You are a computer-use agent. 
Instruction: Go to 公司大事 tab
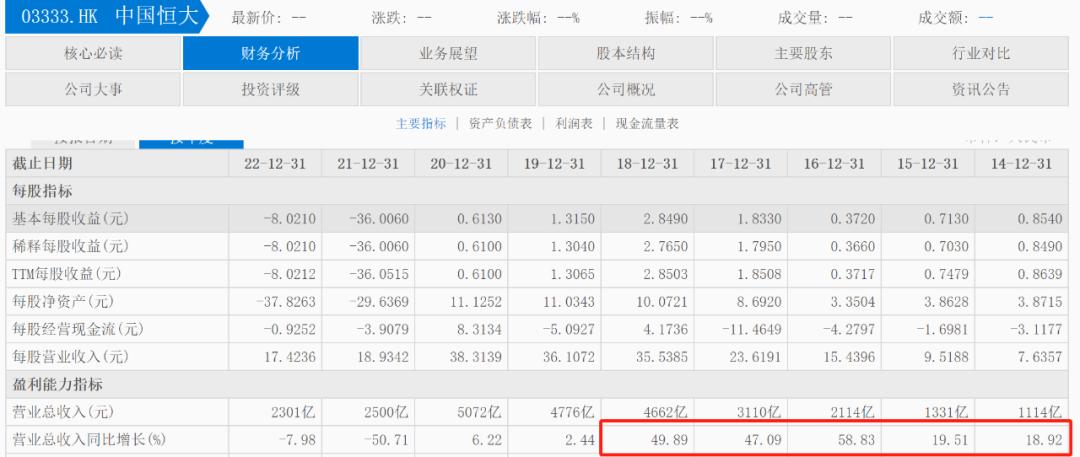click(x=93, y=89)
